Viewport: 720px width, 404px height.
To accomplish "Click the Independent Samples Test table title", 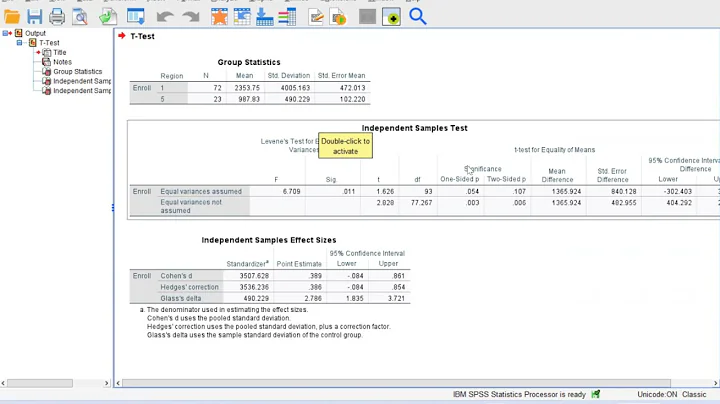I will [414, 128].
